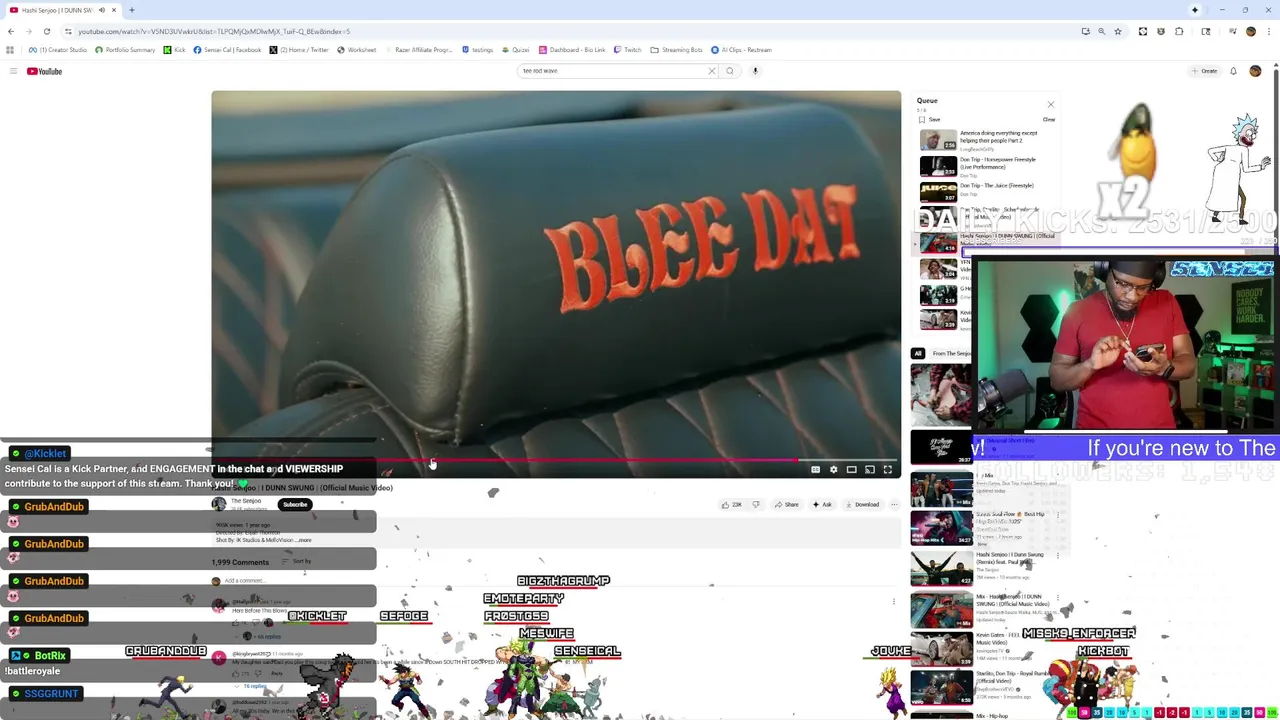Screen dimensions: 1280x720
Task: Open the Worksheet bookmark
Action: point(357,50)
